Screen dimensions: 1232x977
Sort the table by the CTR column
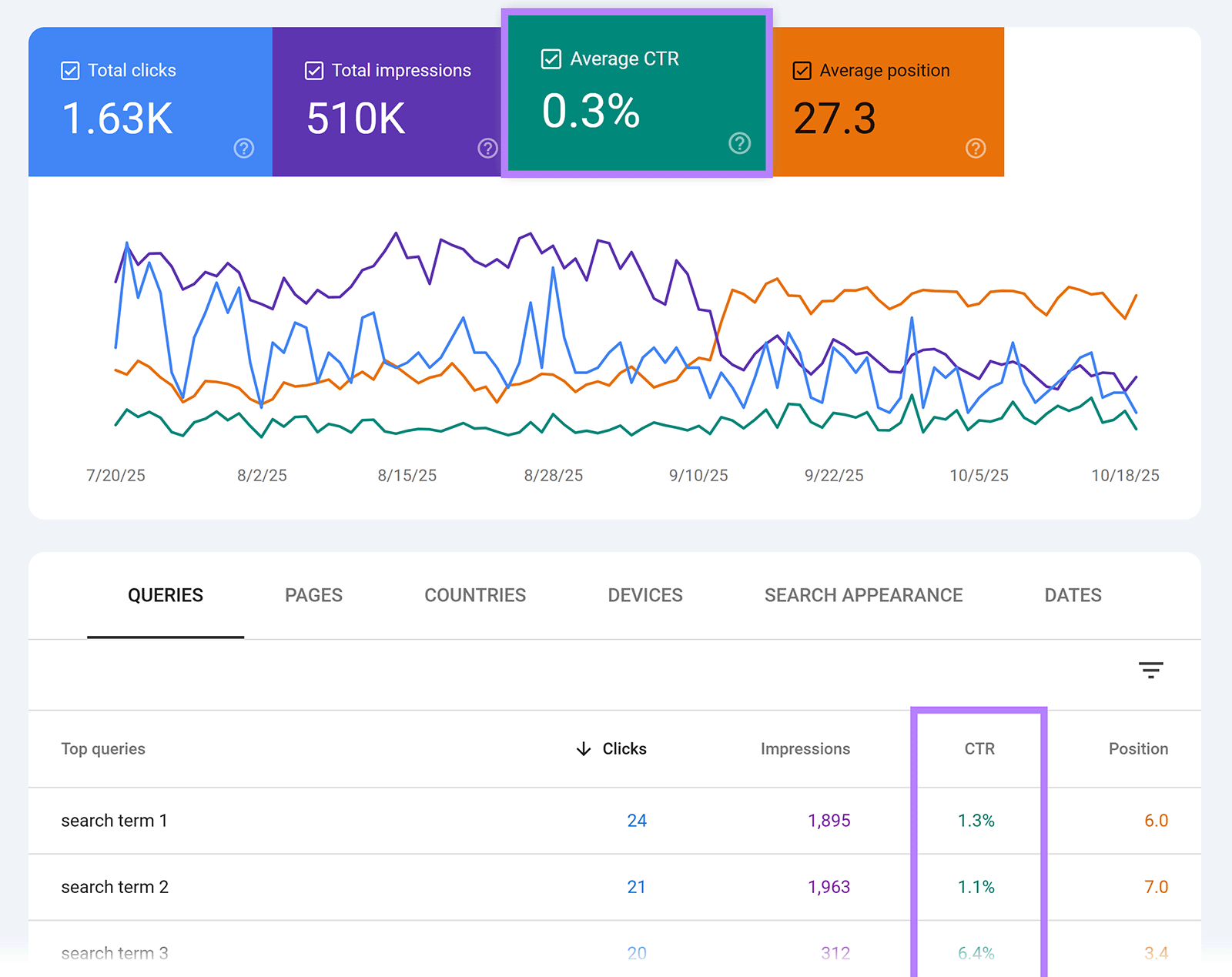pos(977,748)
